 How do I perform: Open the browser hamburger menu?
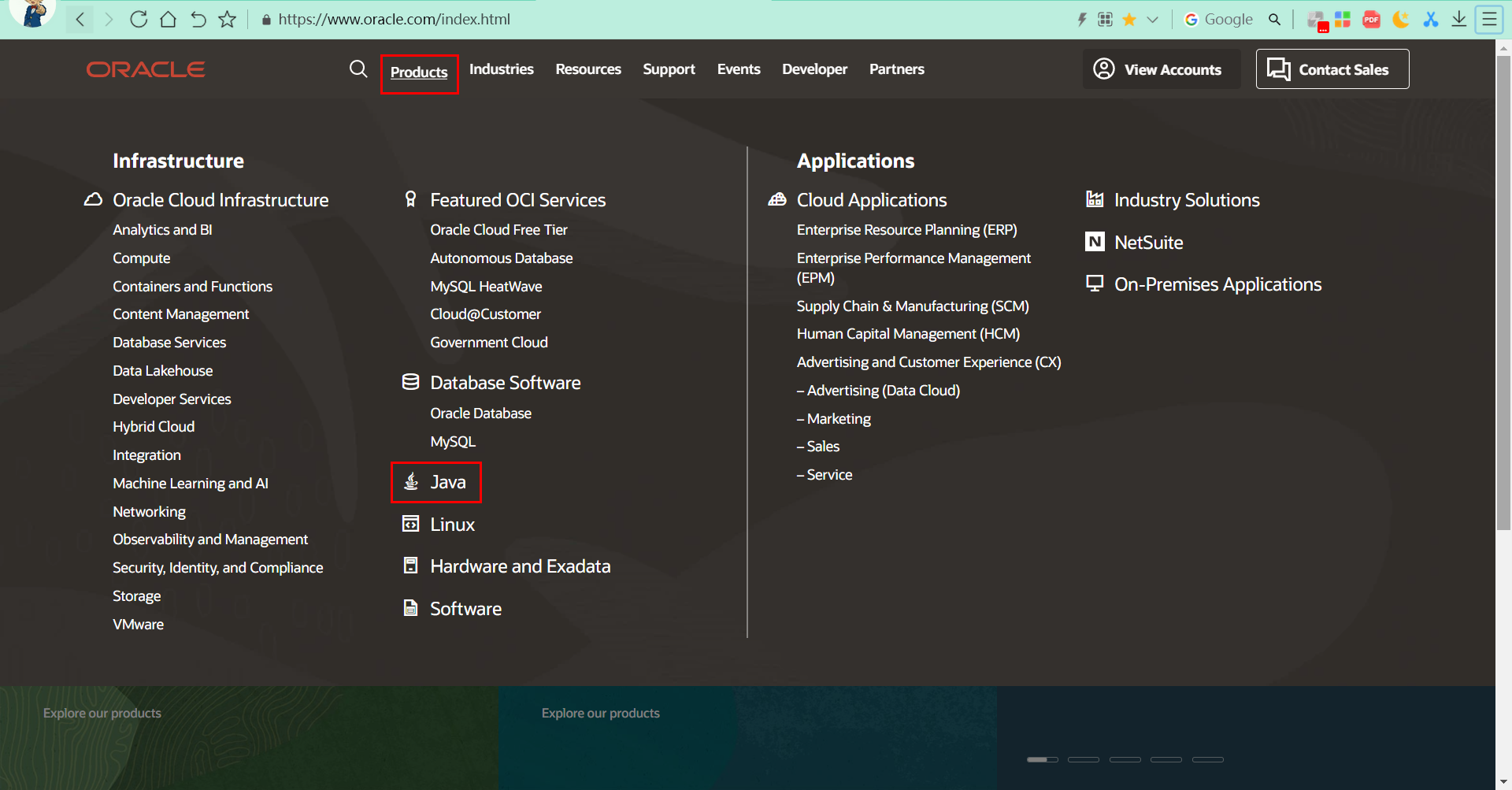point(1489,19)
